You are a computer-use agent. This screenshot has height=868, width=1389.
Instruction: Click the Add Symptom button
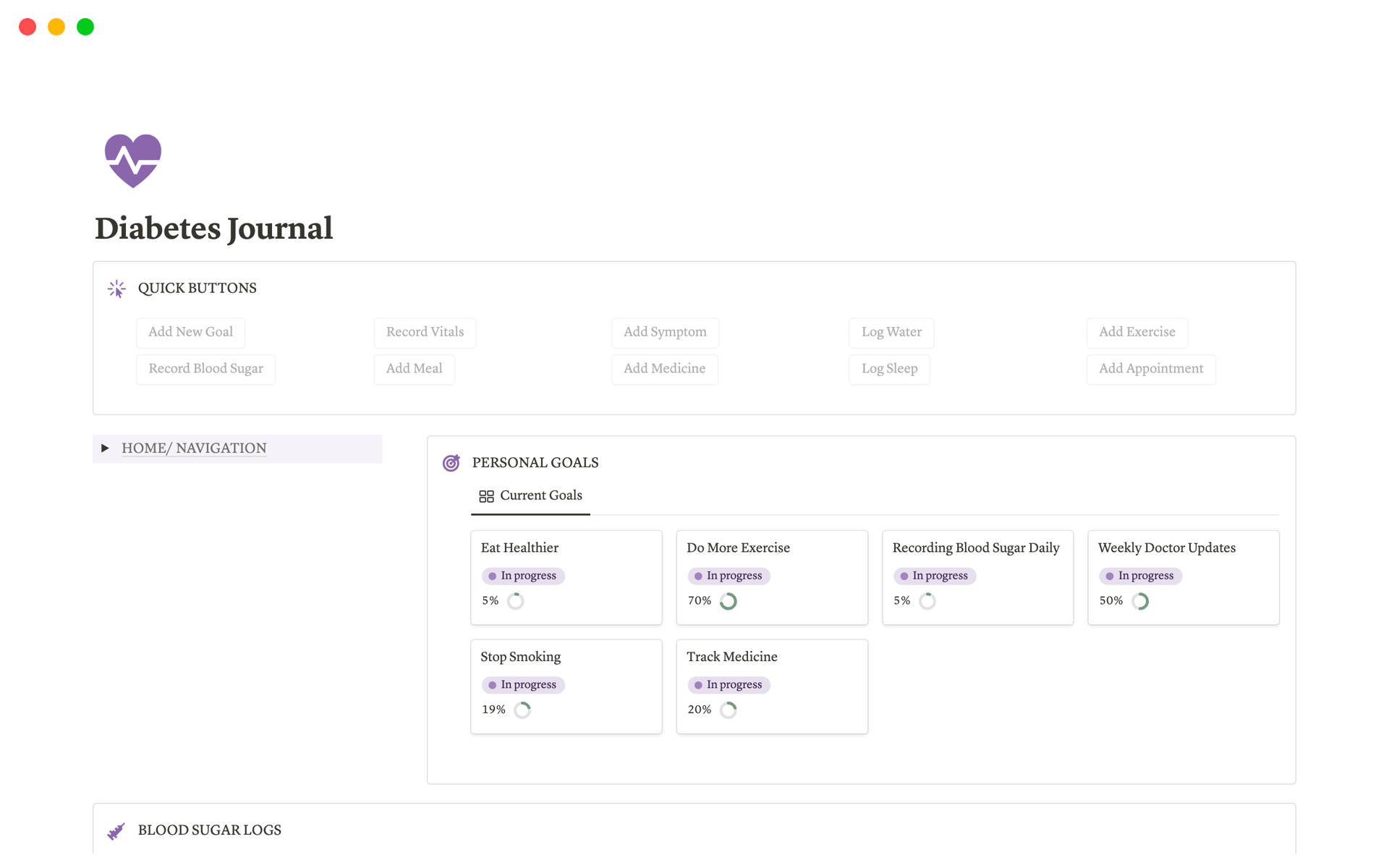pos(664,332)
